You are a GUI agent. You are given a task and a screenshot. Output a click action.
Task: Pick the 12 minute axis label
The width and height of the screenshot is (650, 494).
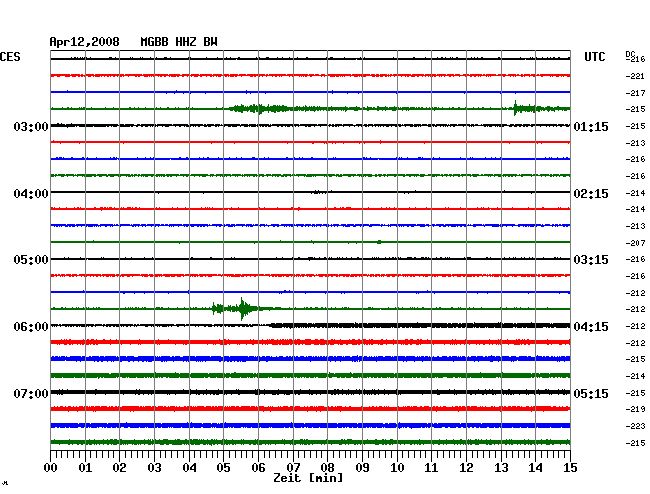466,467
